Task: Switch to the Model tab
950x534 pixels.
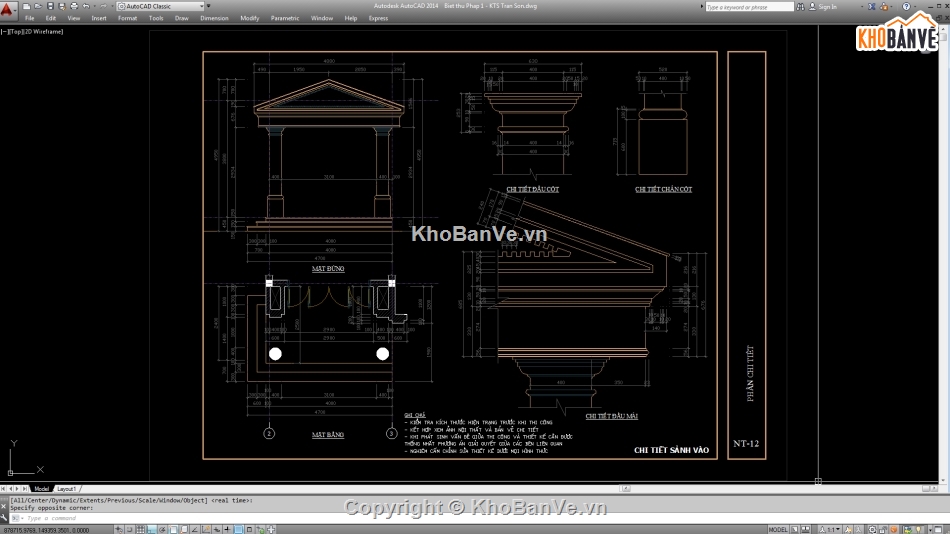Action: click(x=42, y=489)
